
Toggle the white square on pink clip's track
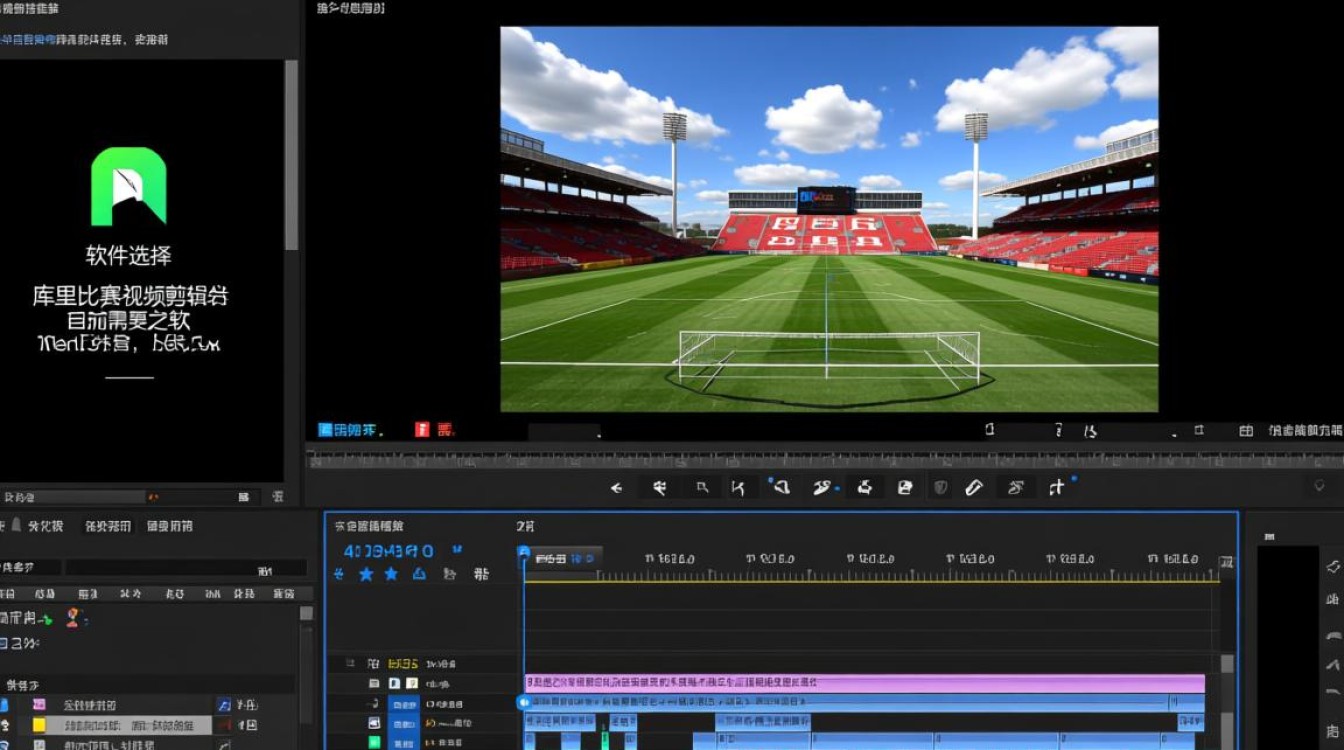[395, 683]
